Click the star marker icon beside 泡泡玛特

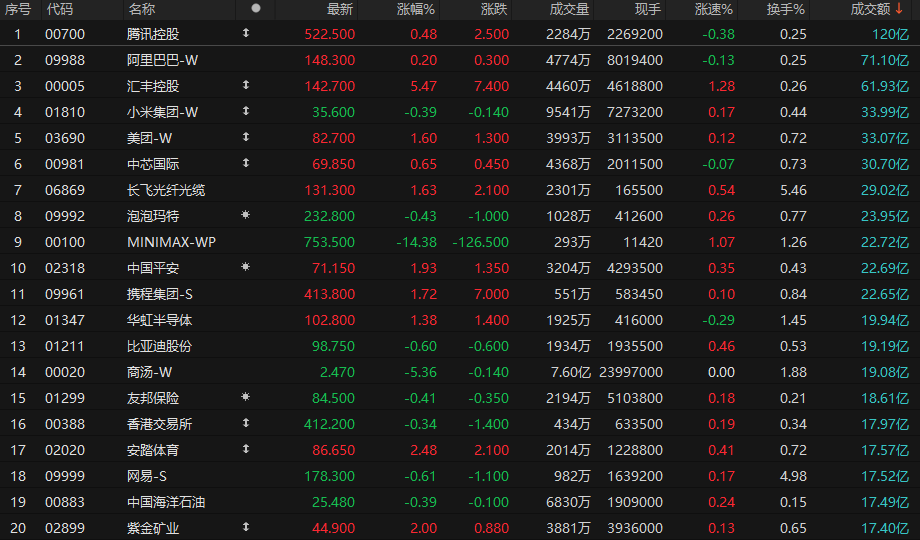(246, 215)
